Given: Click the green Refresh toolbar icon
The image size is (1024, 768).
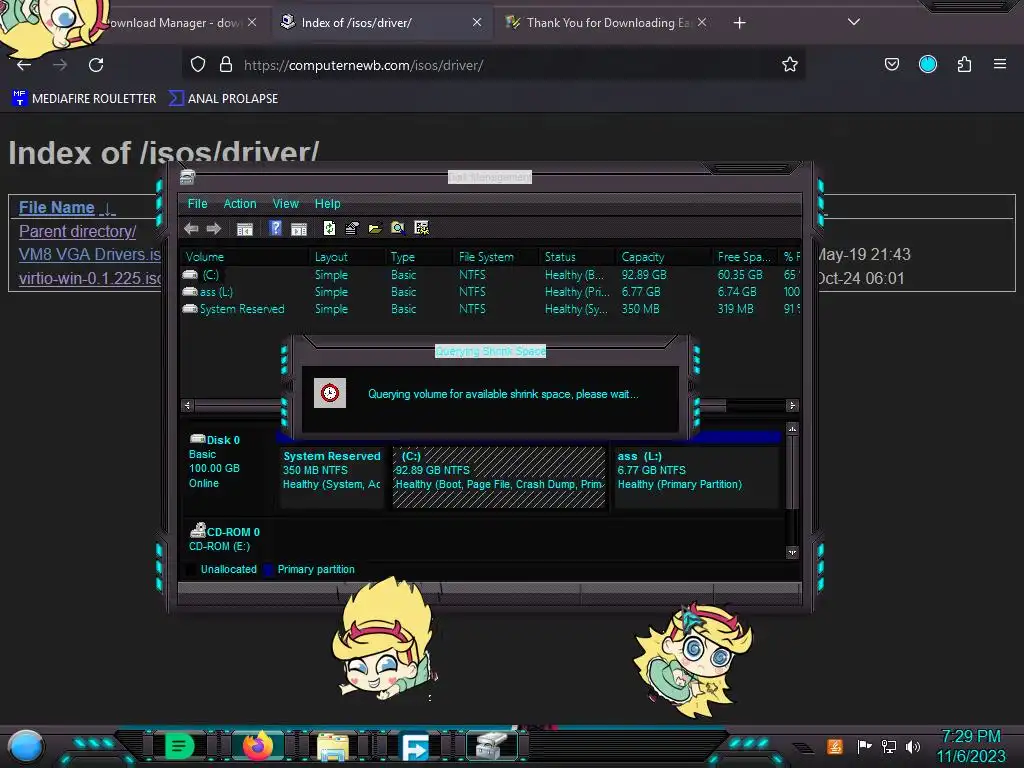Looking at the screenshot, I should click(329, 228).
